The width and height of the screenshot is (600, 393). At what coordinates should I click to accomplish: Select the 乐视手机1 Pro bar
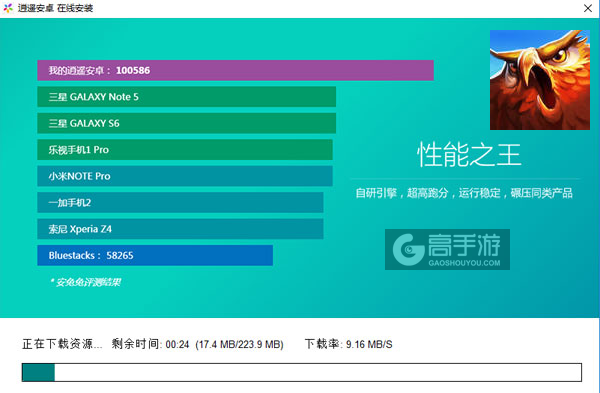(x=185, y=150)
